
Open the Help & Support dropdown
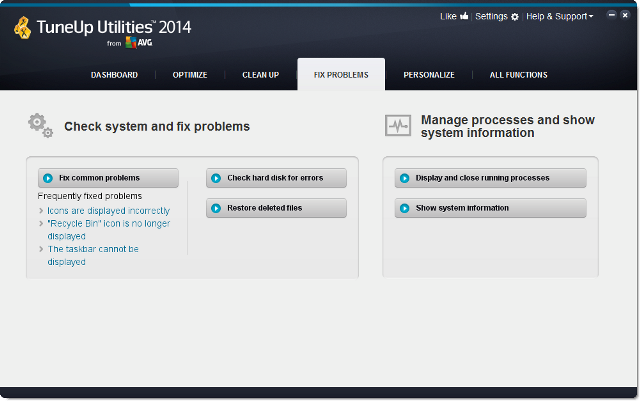[559, 16]
